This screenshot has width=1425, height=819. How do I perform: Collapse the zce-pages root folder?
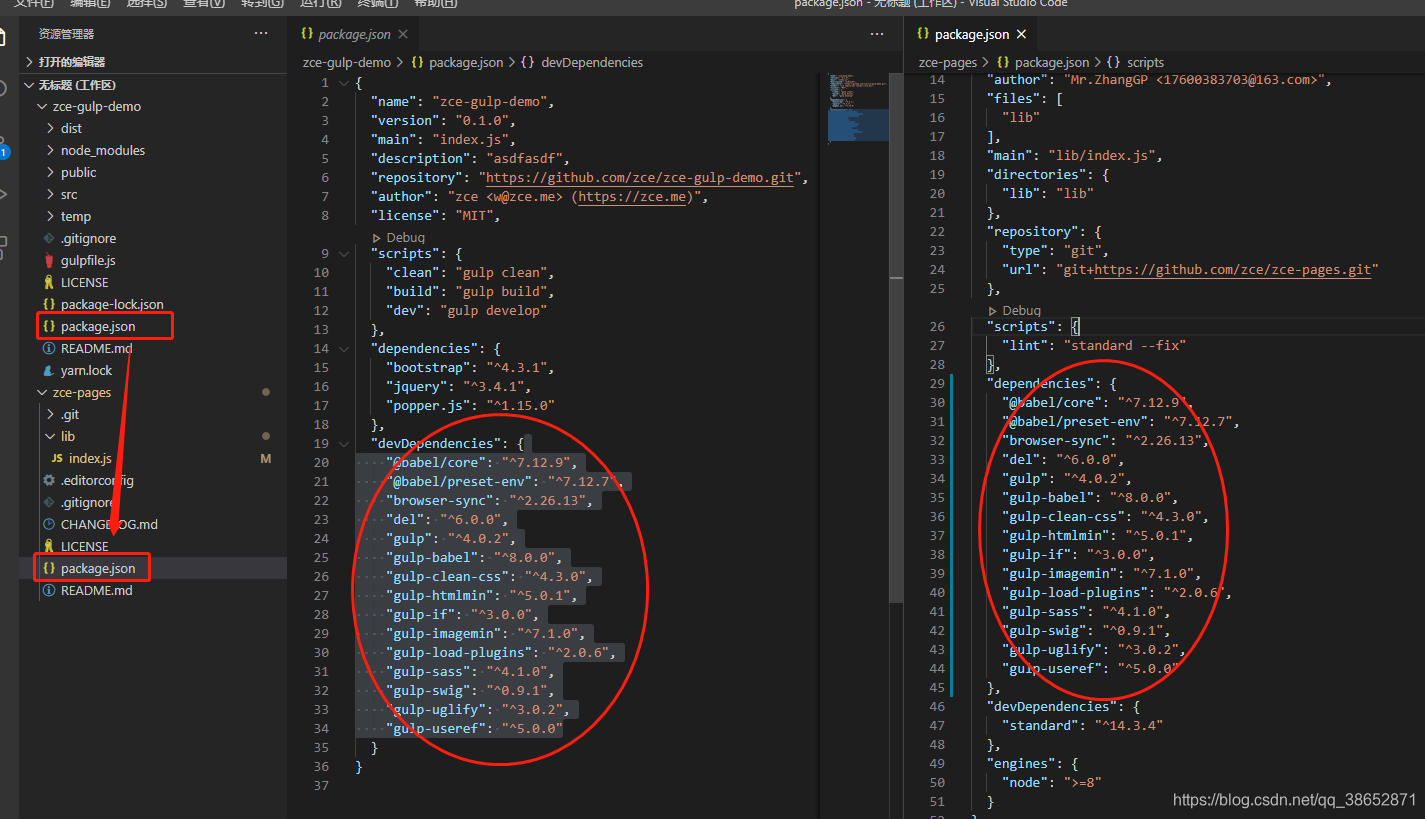[x=42, y=392]
